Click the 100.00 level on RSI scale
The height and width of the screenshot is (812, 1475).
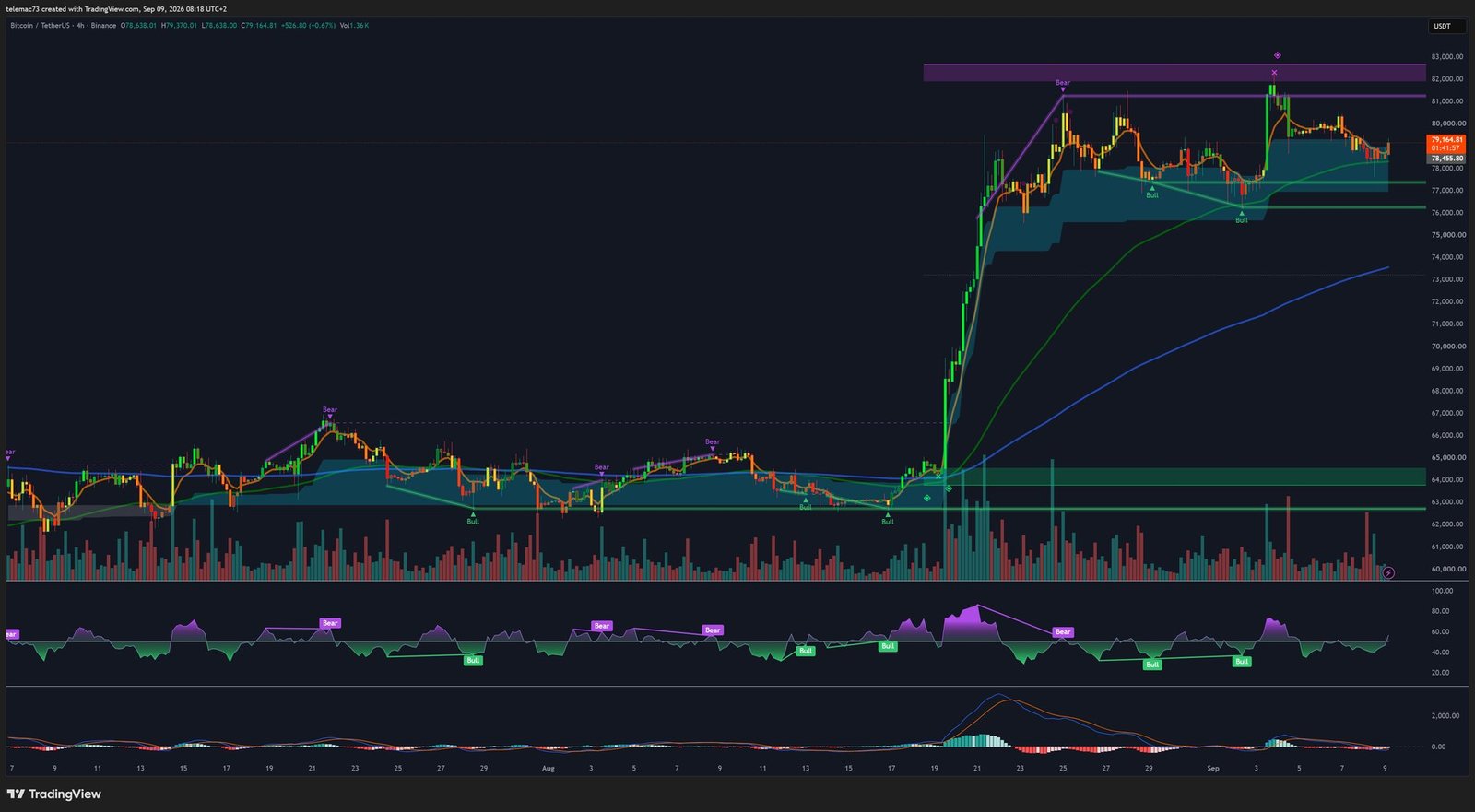coord(1442,591)
